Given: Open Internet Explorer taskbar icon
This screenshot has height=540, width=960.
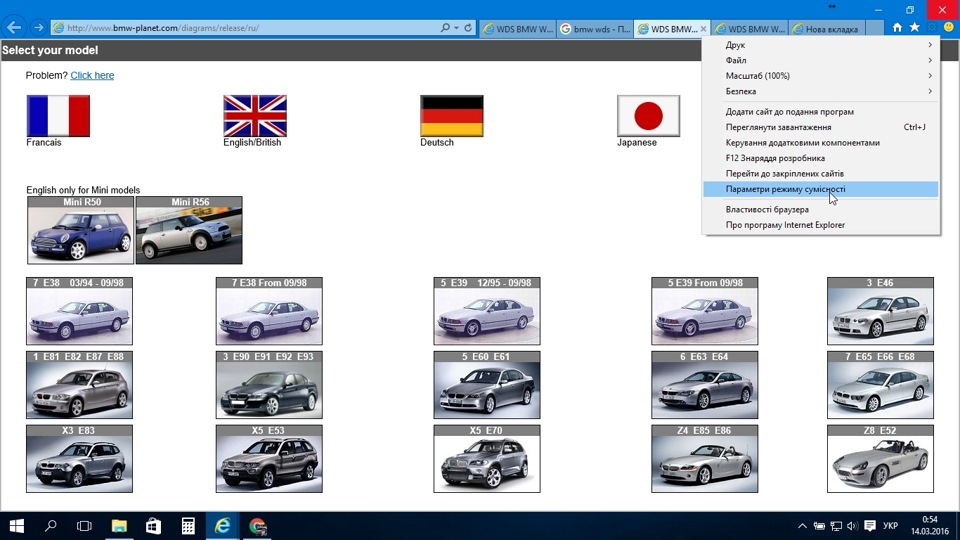Looking at the screenshot, I should pos(222,526).
